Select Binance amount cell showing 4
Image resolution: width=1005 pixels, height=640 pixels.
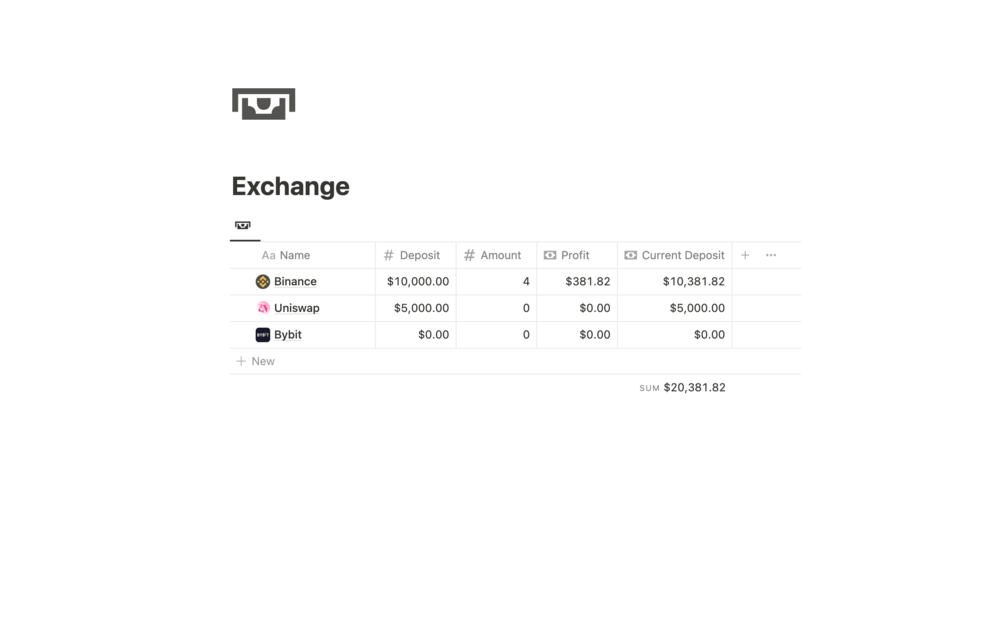click(497, 281)
